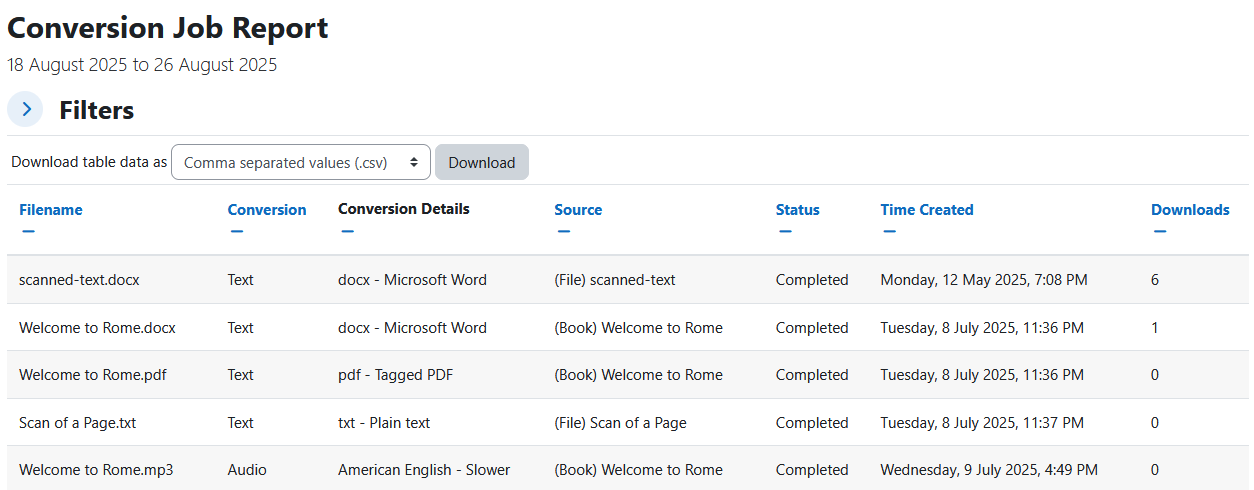The image size is (1254, 490).
Task: Select the Welcome to Rome.mp3 filename cell
Action: pos(96,470)
